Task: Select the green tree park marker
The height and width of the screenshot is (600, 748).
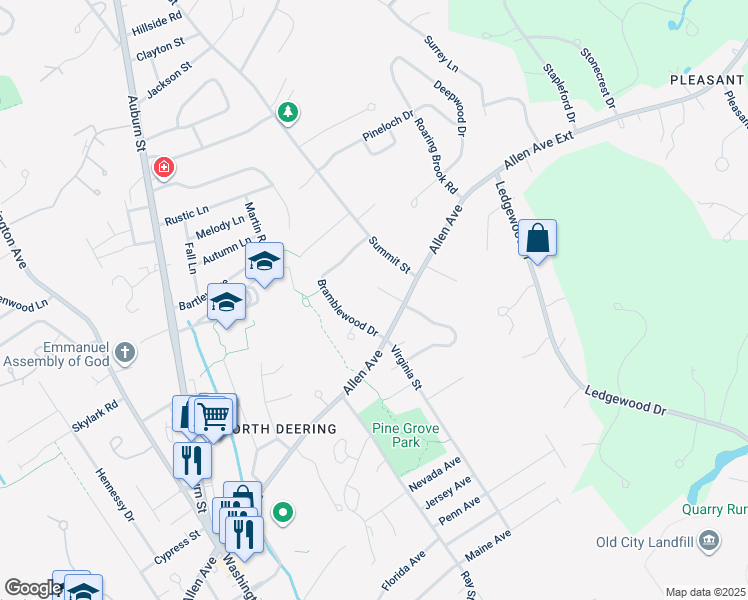Action: pyautogui.click(x=288, y=113)
